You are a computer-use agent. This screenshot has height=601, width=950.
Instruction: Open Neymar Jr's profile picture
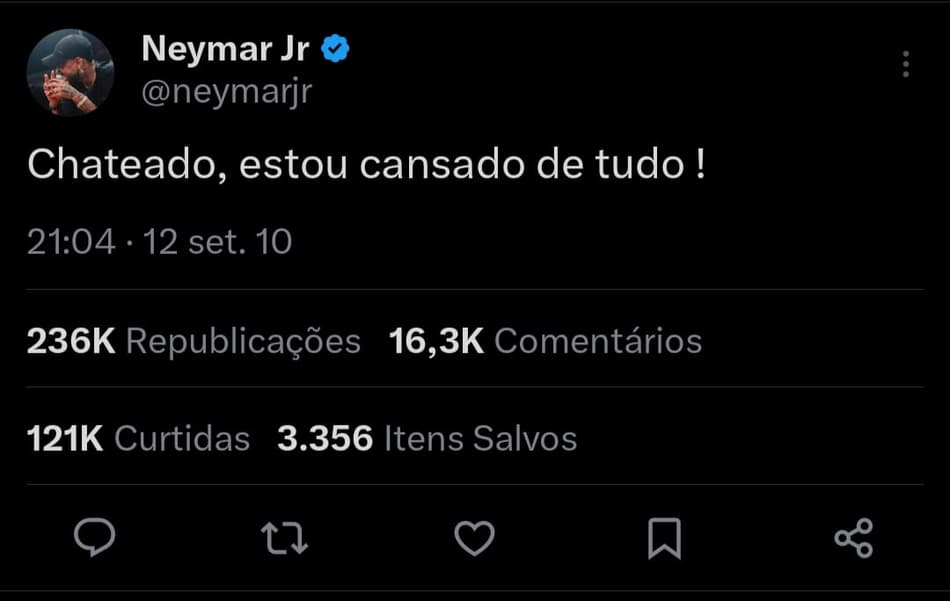[70, 72]
